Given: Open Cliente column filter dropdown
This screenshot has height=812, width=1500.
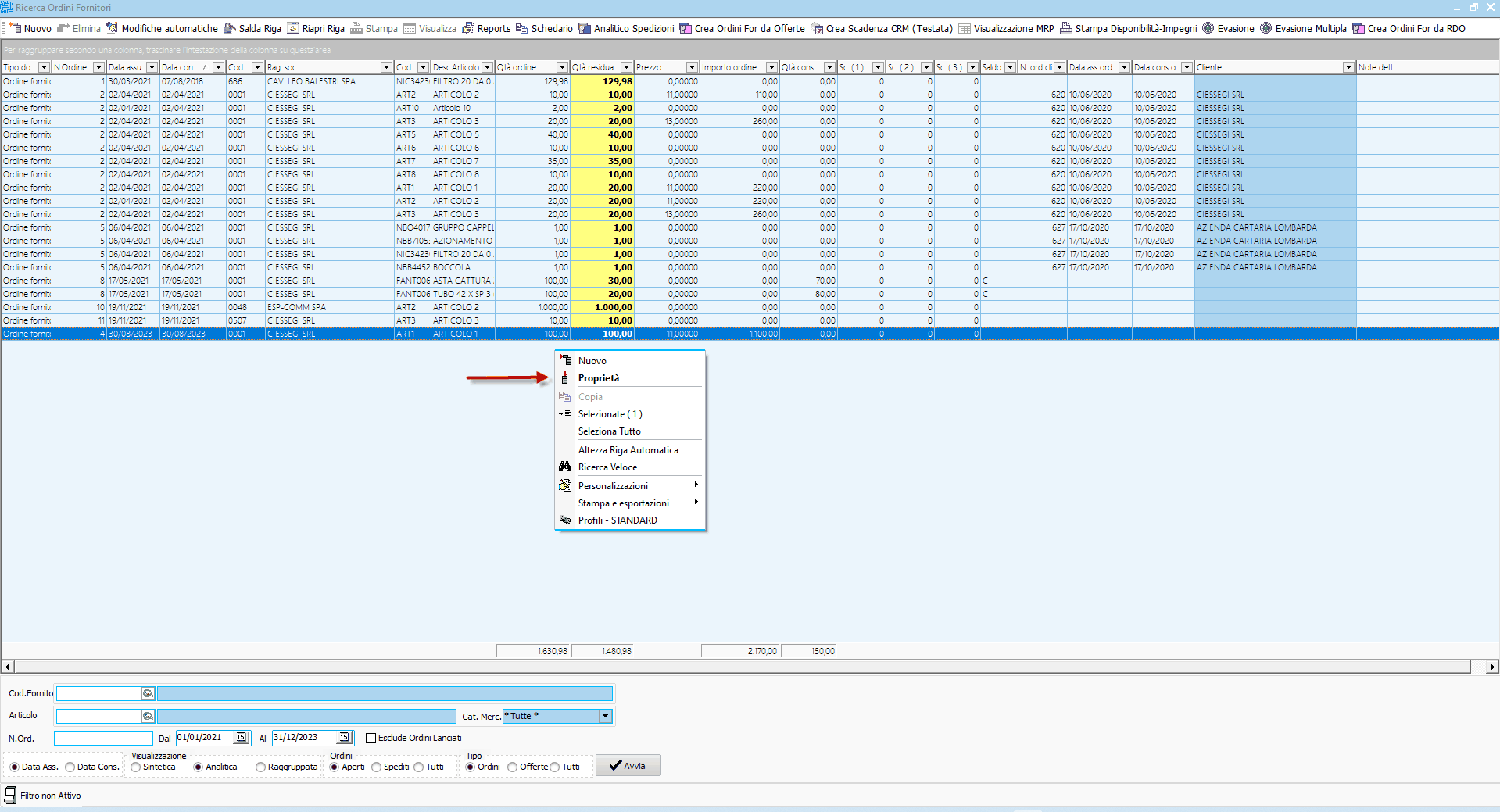Looking at the screenshot, I should (1348, 67).
